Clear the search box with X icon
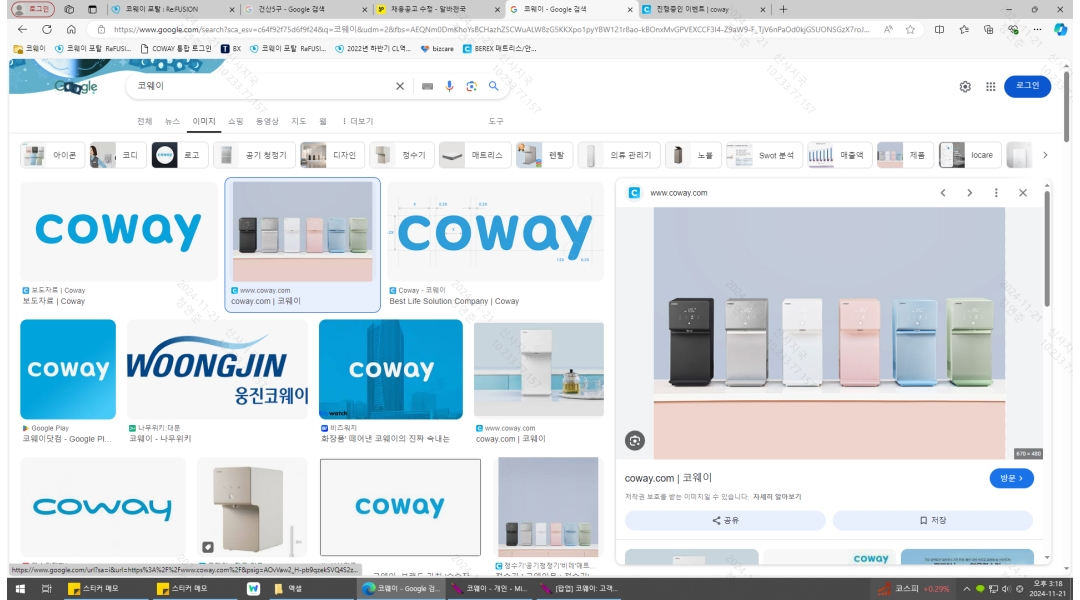This screenshot has height=600, width=1080. coord(400,87)
